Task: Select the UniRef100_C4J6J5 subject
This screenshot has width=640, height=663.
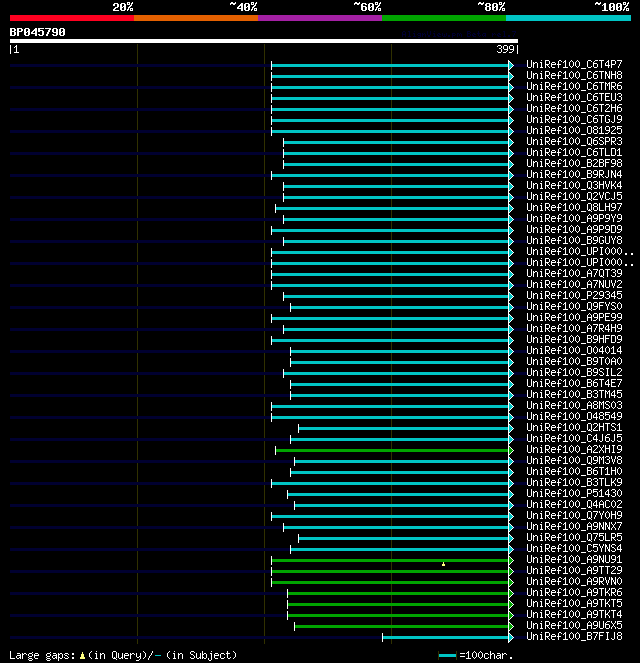Action: (x=574, y=438)
